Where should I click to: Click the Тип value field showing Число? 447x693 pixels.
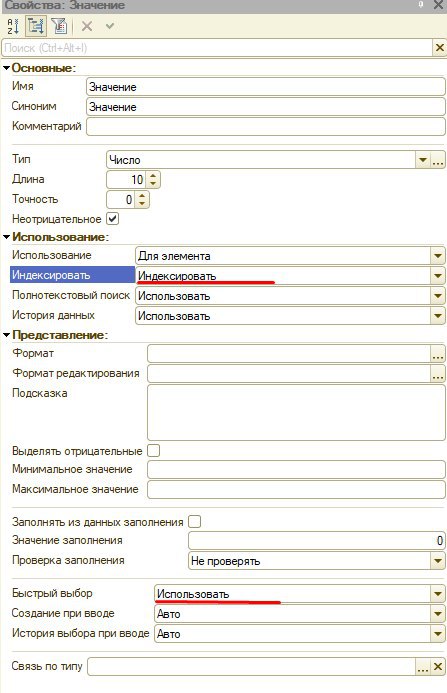pos(261,160)
